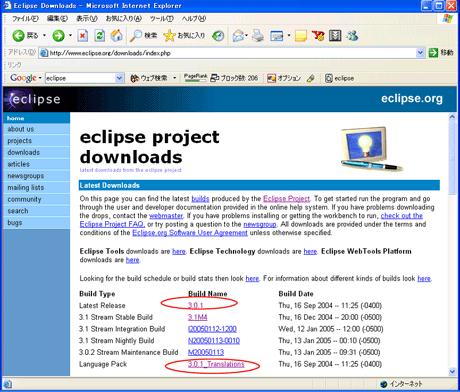This screenshot has height=392, width=460.
Task: Open the I20050112-1200 integration build link
Action: (x=212, y=329)
